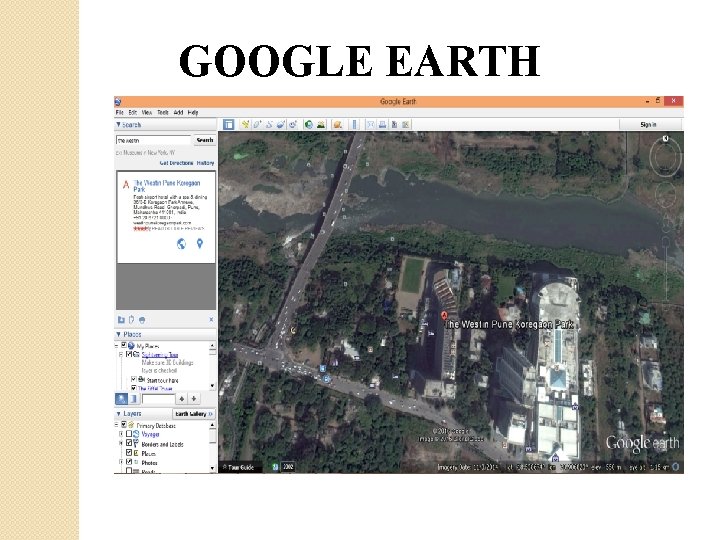Collapse the My Places tree node
The width and height of the screenshot is (720, 540).
coord(117,345)
